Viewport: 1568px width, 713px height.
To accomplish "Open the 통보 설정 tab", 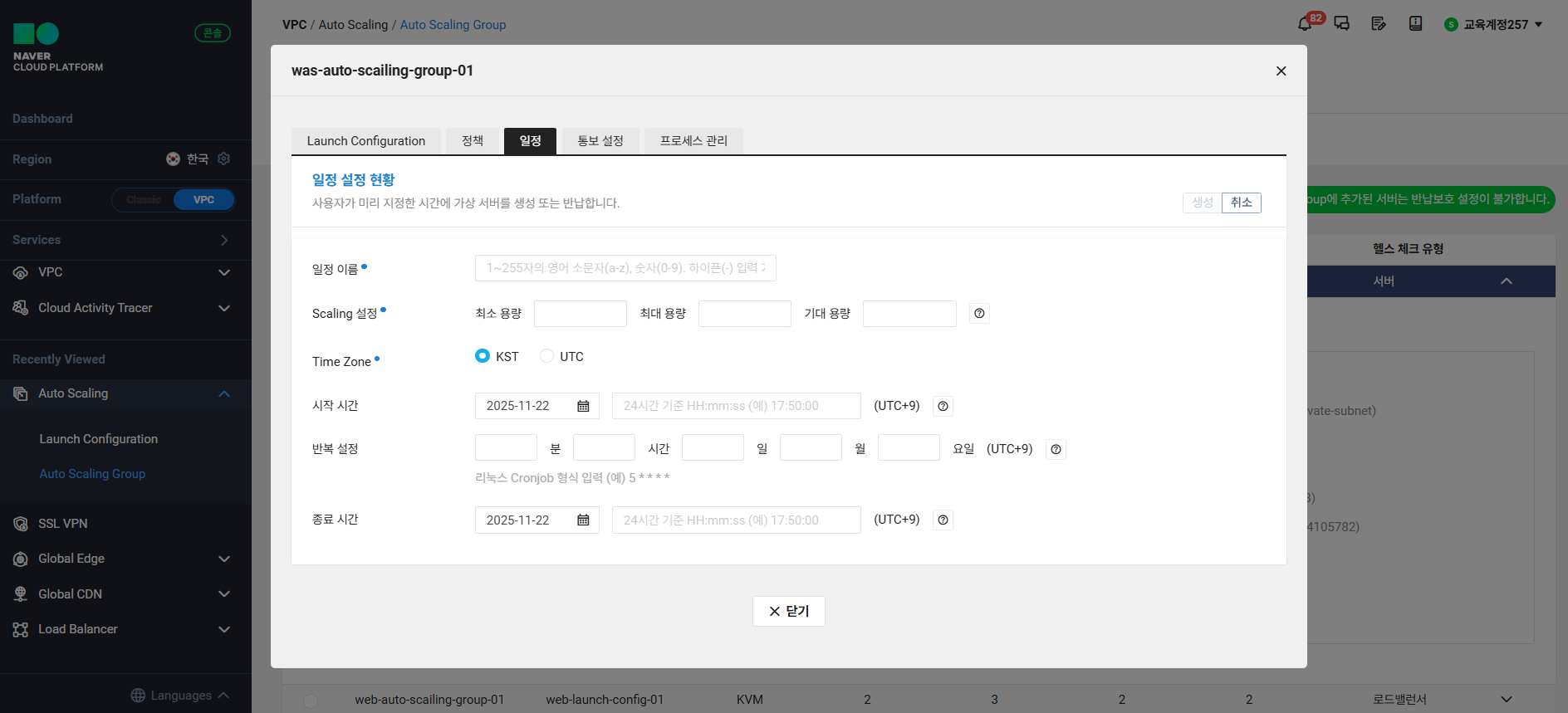I will [600, 141].
